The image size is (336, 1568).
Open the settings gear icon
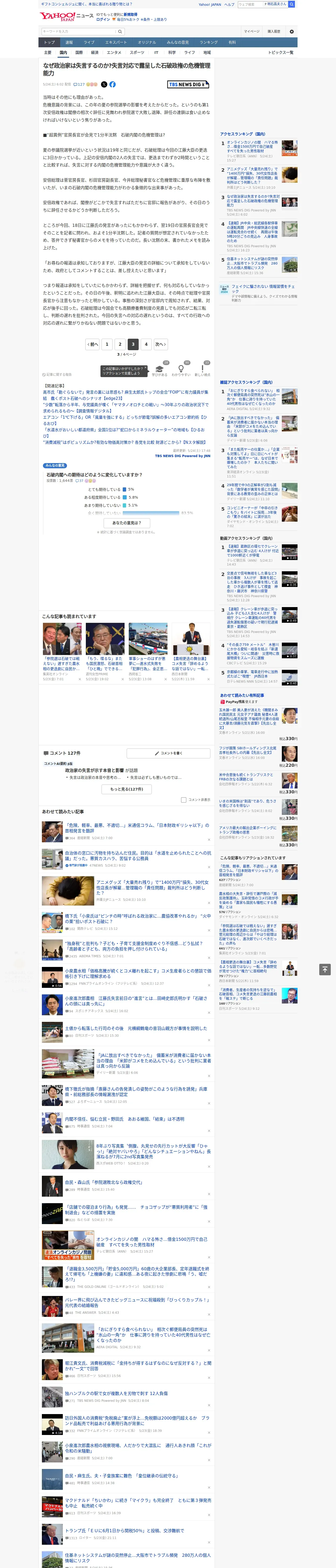(292, 32)
